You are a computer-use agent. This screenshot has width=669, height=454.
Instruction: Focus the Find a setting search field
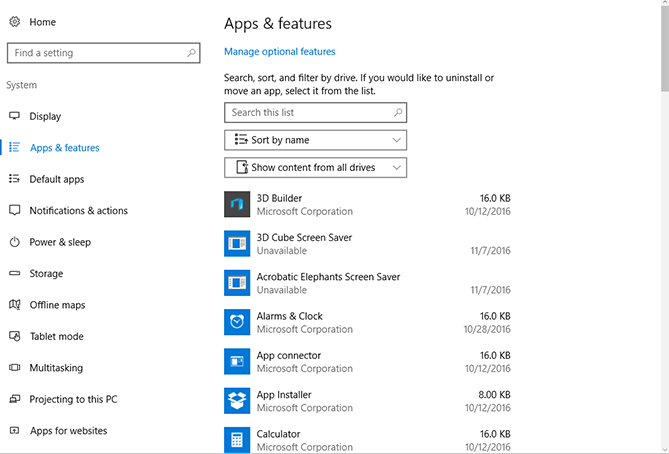pyautogui.click(x=104, y=52)
